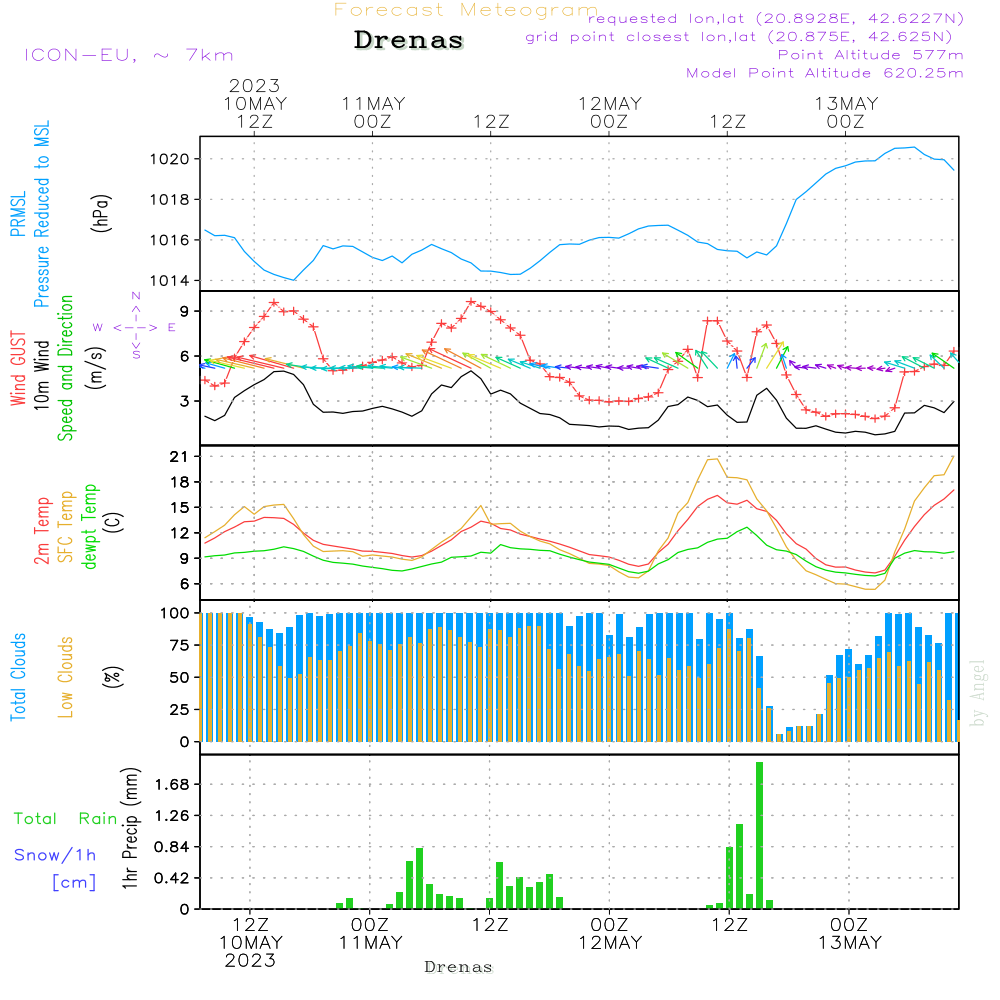Click the 0.42 precipitation axis value
The image size is (1000, 1000).
(172, 878)
